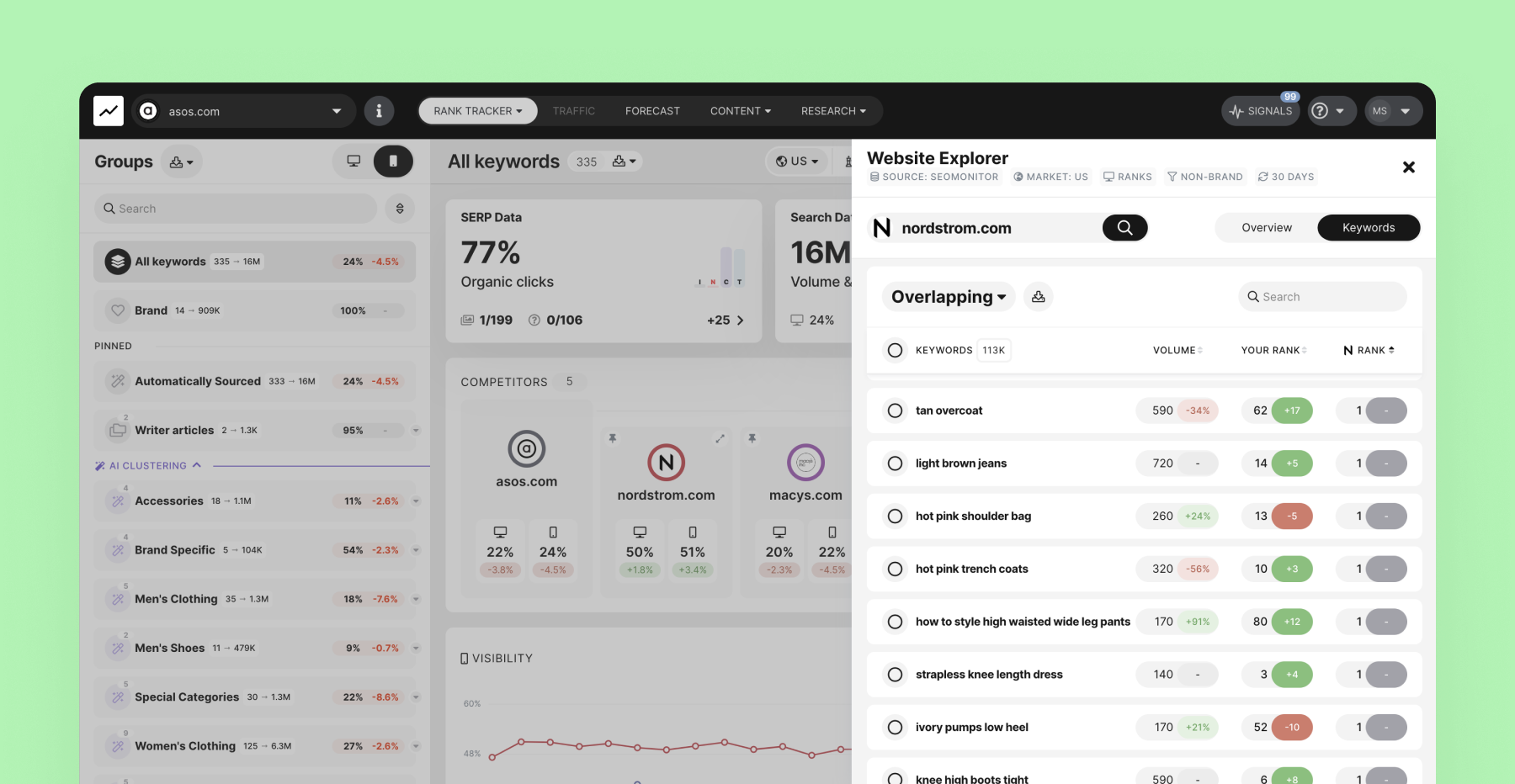1515x784 pixels.
Task: Open the Research menu
Action: pyautogui.click(x=833, y=110)
